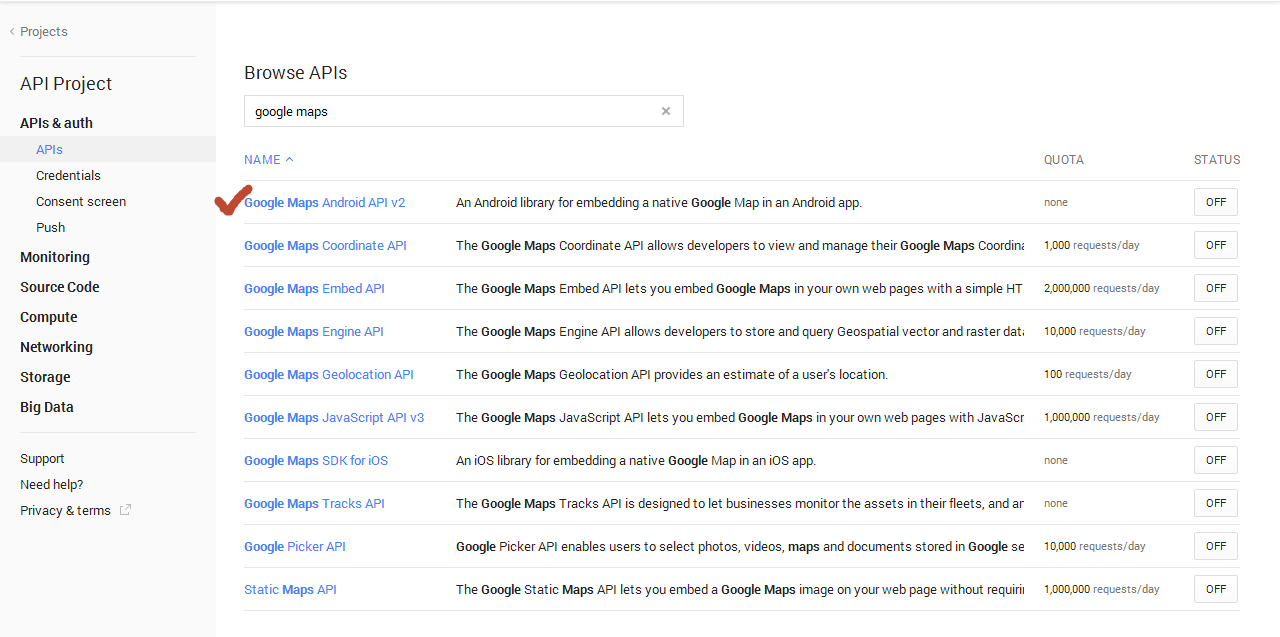Open the Google Picker API link
Viewport: 1280px width, 637px height.
[295, 546]
